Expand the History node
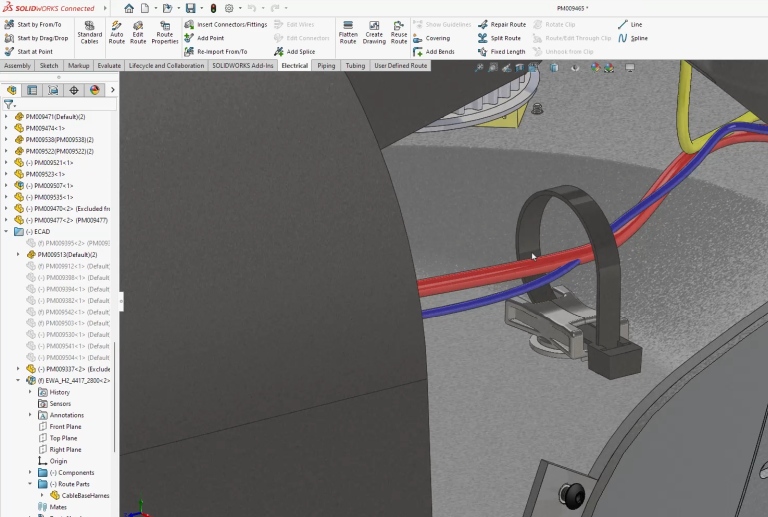 30,392
